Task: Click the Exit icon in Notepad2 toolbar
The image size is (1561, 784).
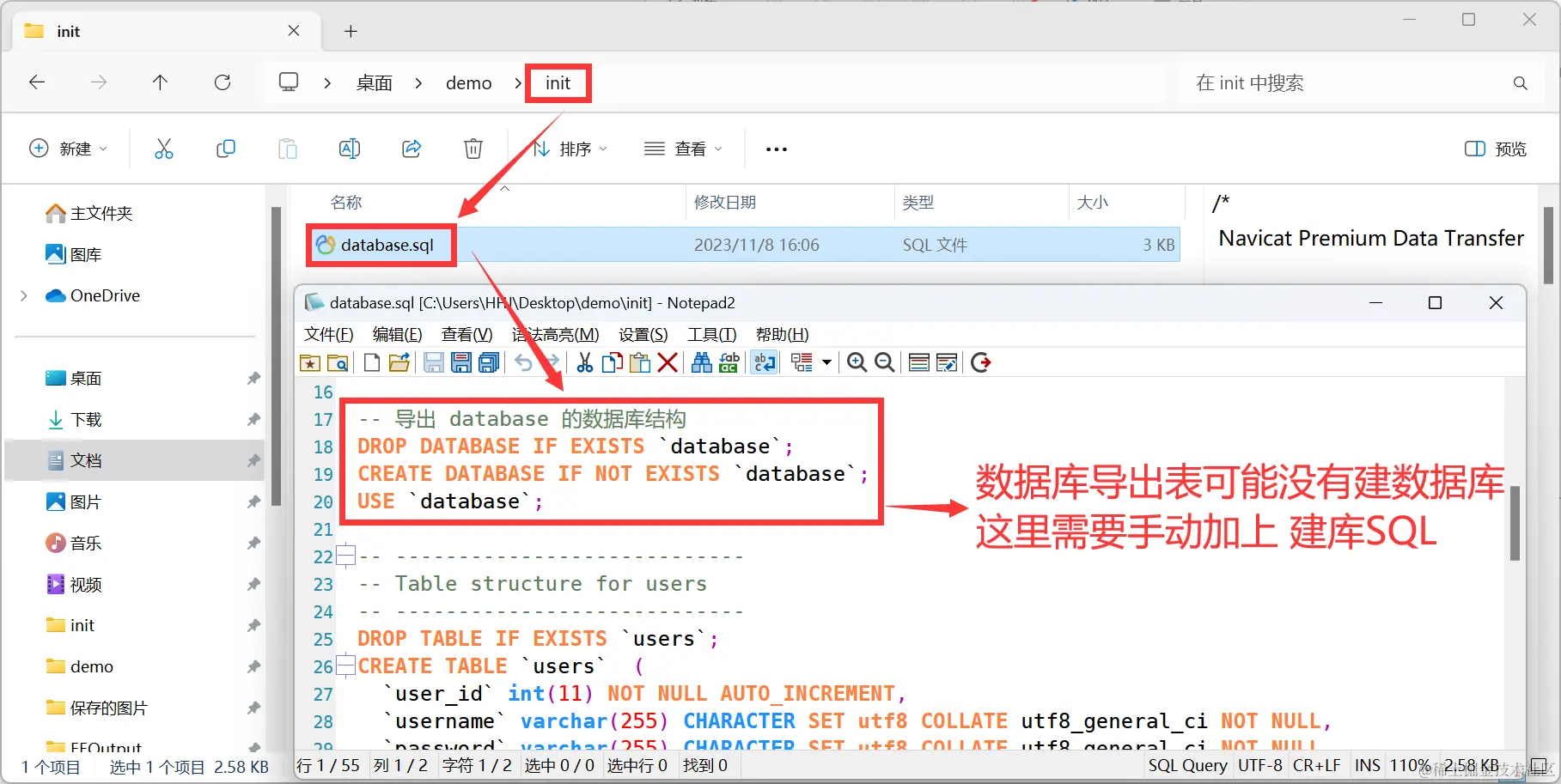Action: pyautogui.click(x=980, y=363)
